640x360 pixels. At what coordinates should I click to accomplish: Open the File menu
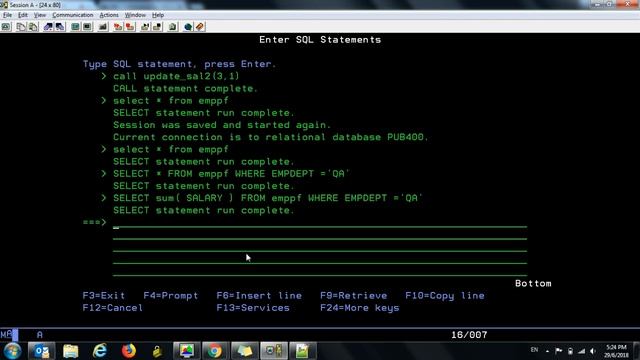tap(7, 15)
